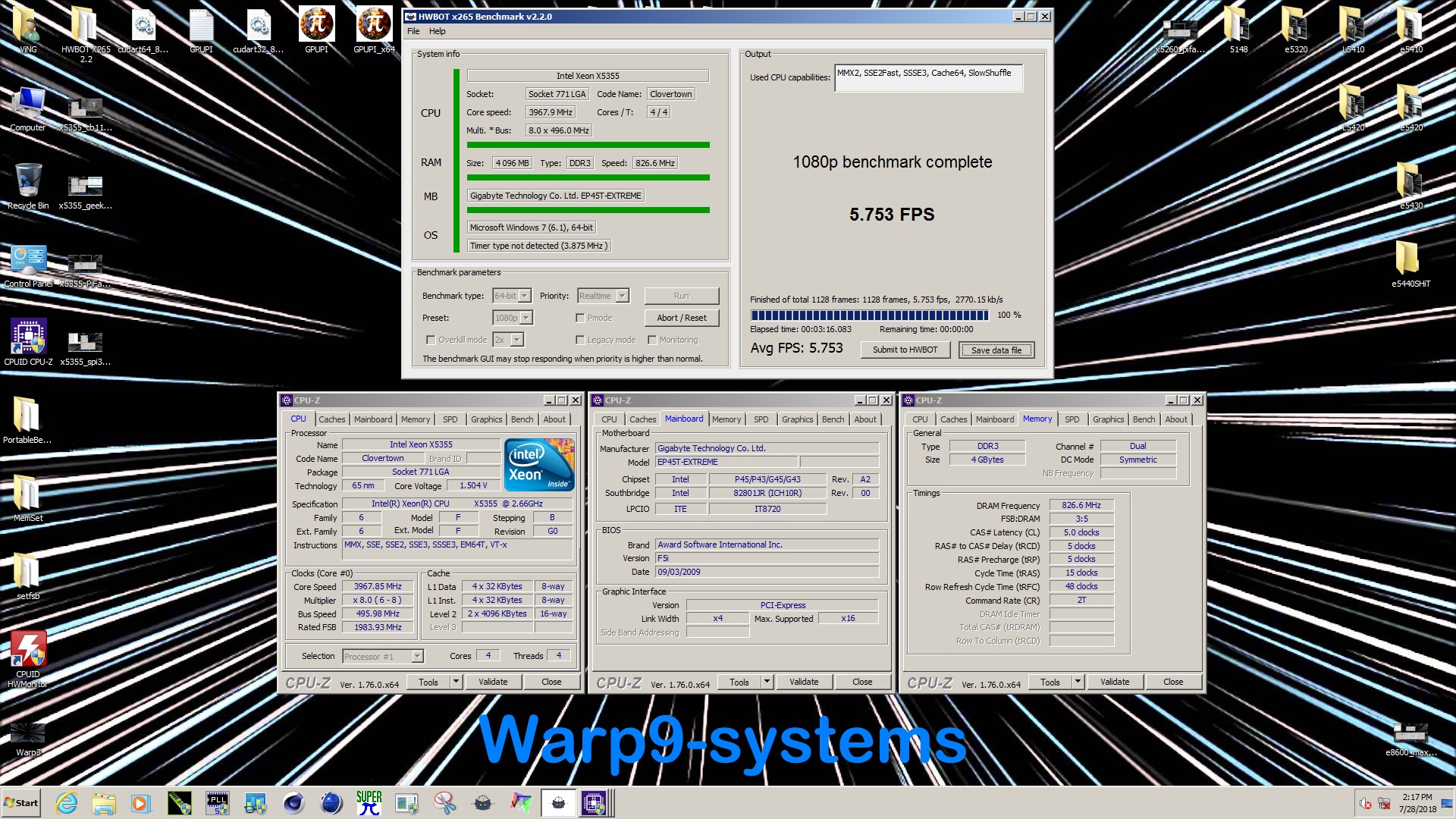This screenshot has width=1456, height=819.
Task: Open the Priority dropdown set to Realtime
Action: pyautogui.click(x=604, y=296)
